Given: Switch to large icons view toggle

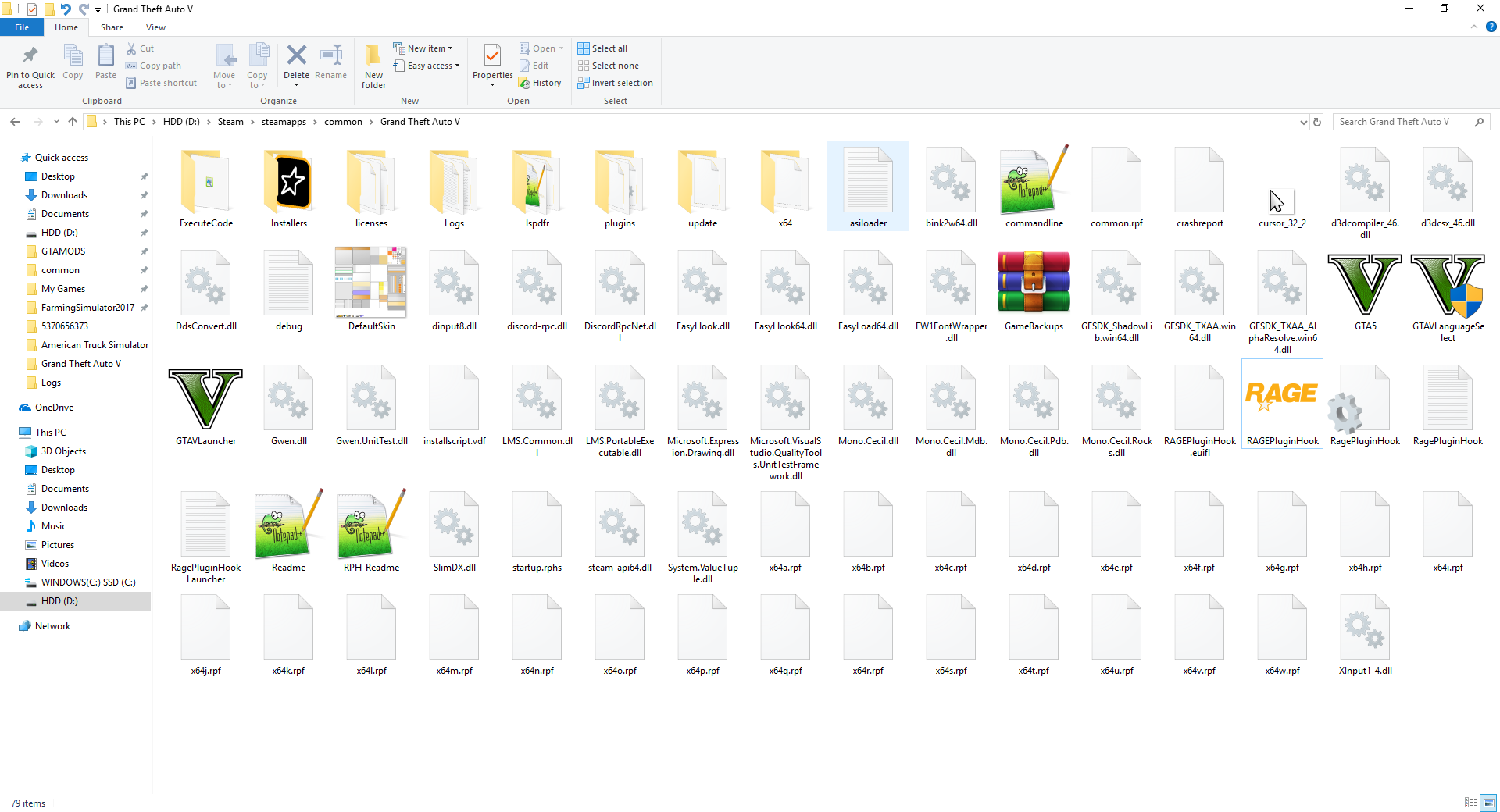Looking at the screenshot, I should pos(1488,803).
